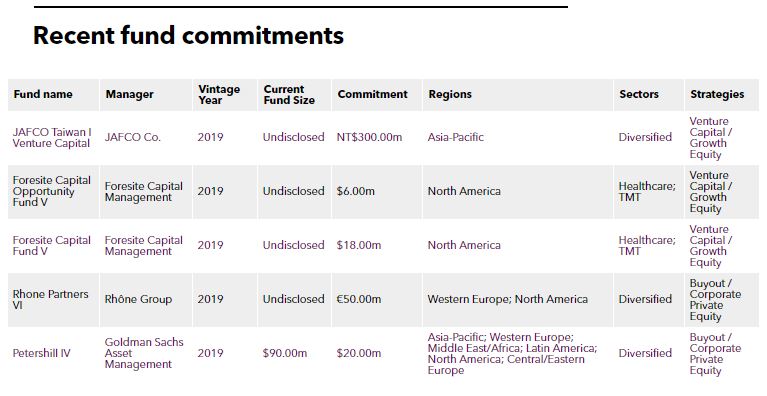Click the $90.00m current fund size

point(285,353)
